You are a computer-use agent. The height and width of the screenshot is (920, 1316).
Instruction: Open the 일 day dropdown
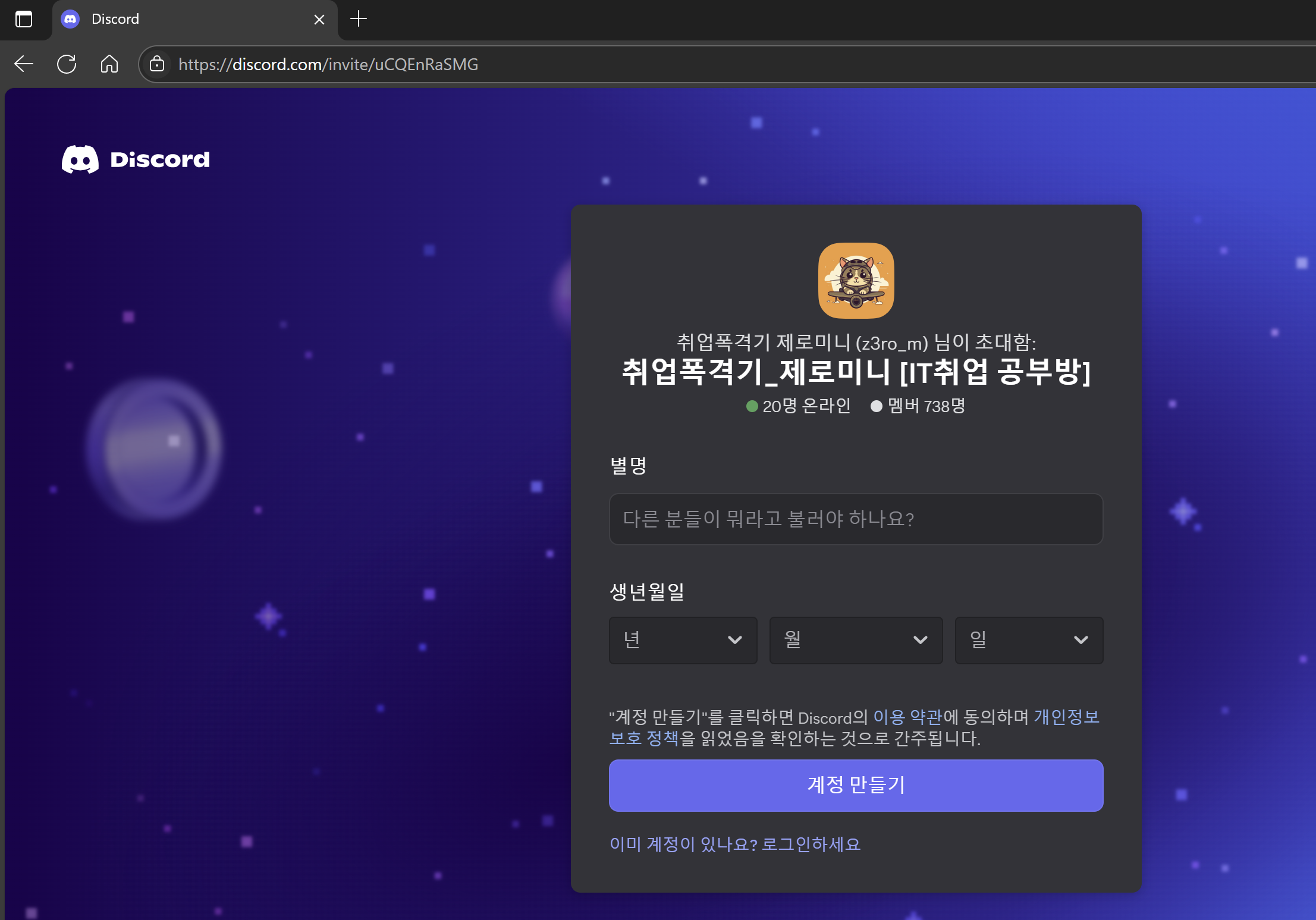pos(1029,640)
